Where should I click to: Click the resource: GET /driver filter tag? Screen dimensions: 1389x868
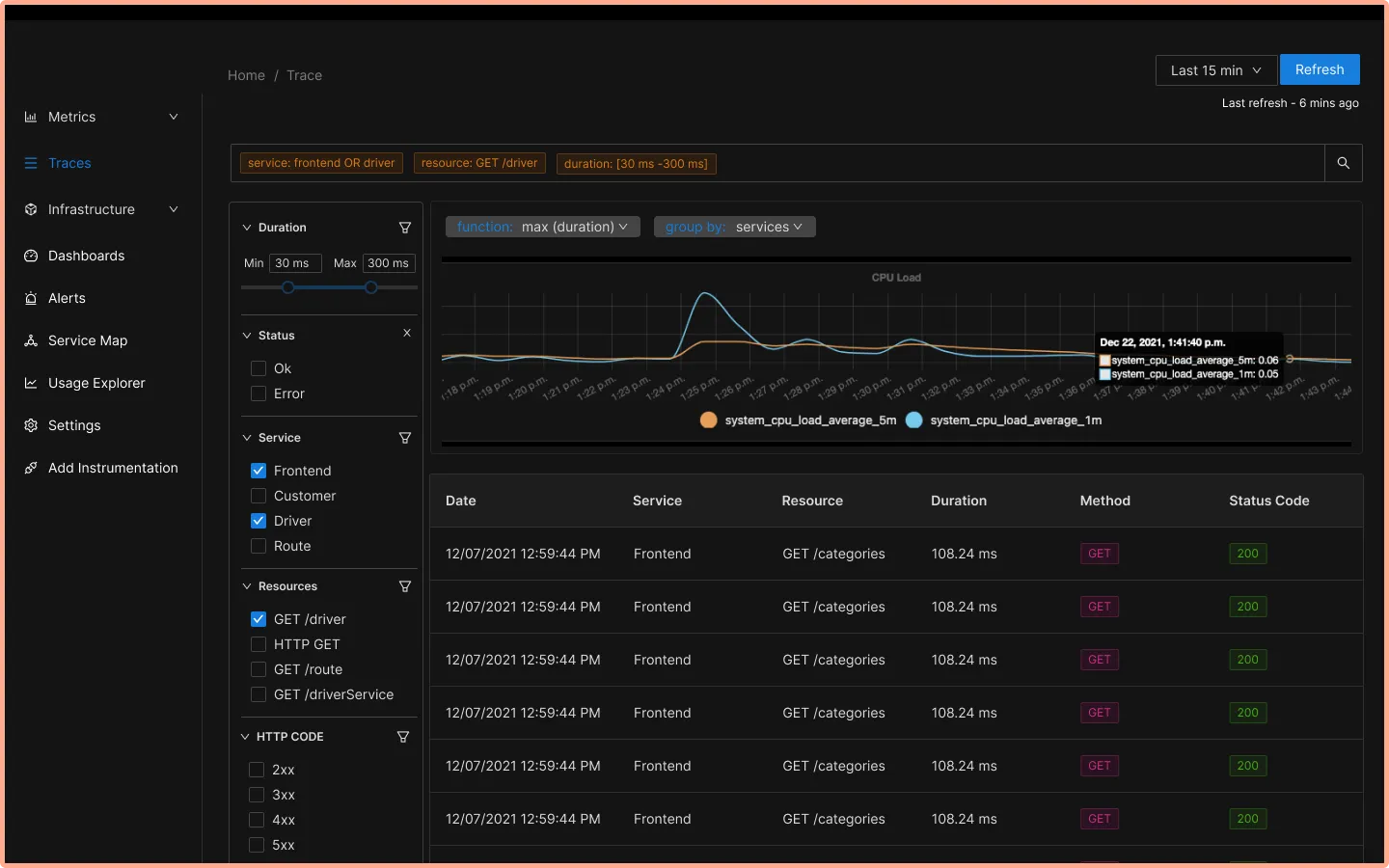point(479,163)
